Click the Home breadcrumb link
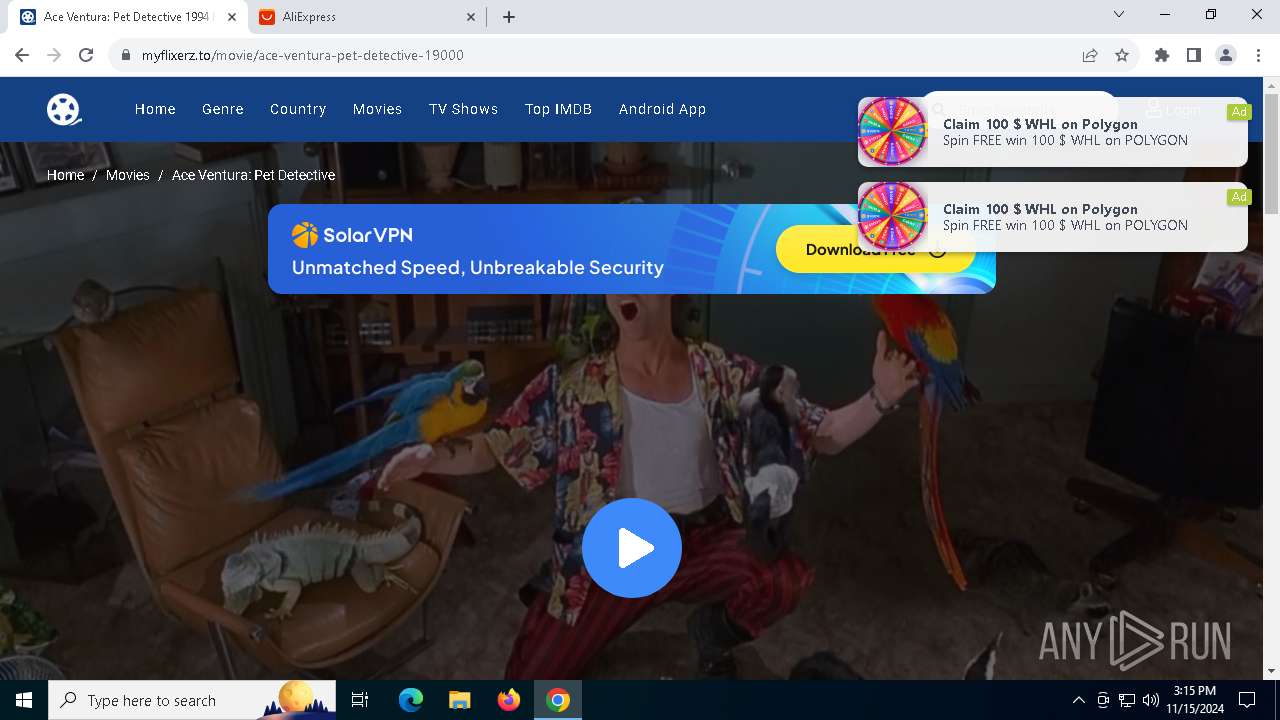The width and height of the screenshot is (1280, 720). pos(65,175)
